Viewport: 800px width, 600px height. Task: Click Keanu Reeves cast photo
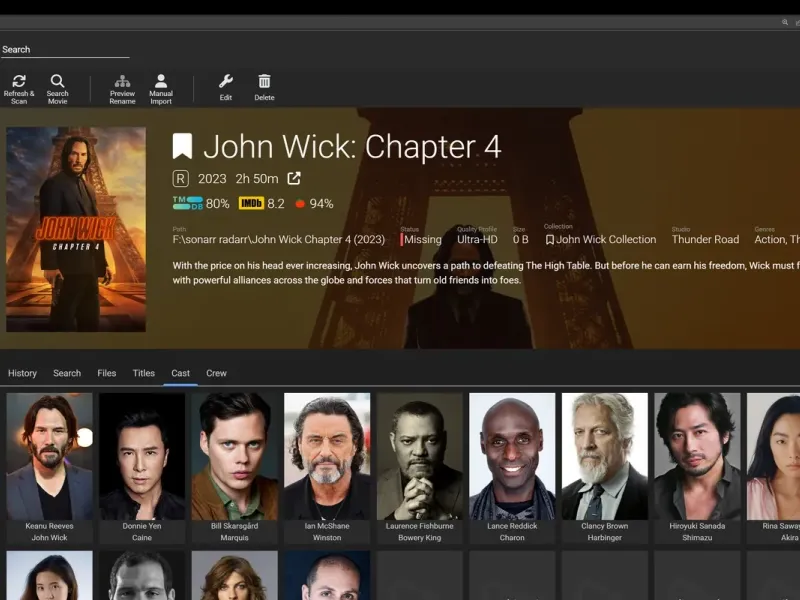coord(49,456)
